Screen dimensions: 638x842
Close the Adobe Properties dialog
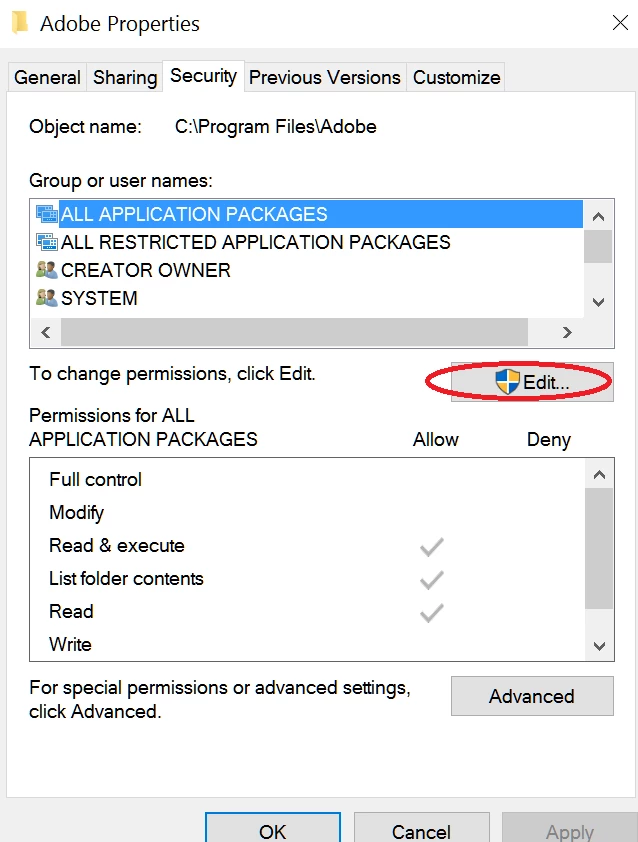point(620,23)
